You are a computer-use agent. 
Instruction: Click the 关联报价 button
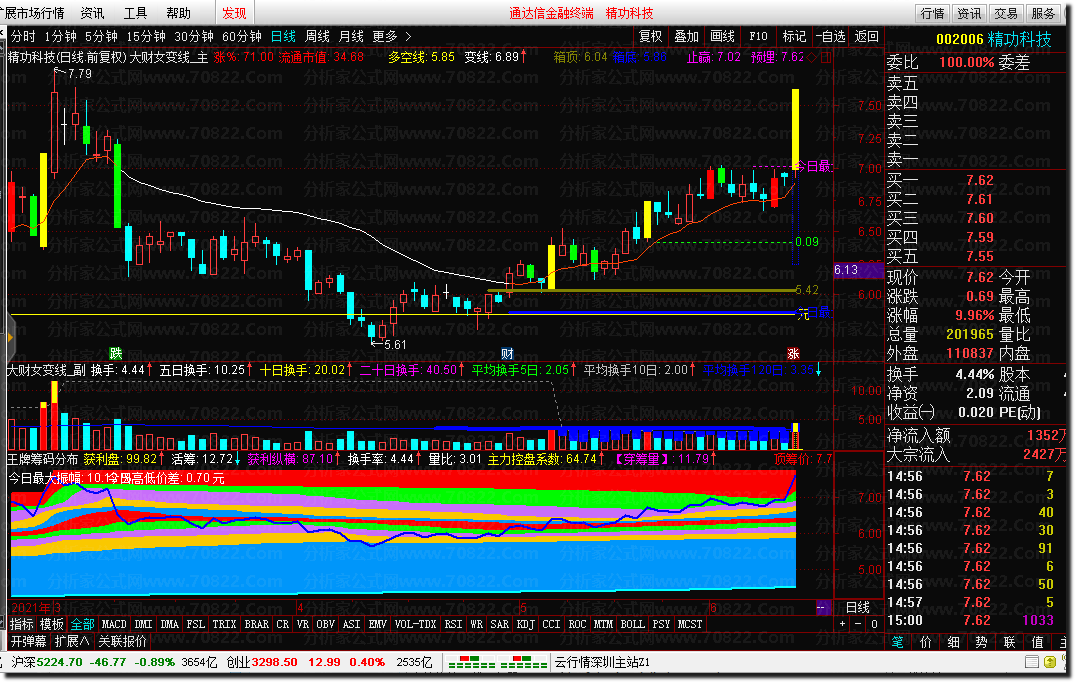[x=122, y=642]
